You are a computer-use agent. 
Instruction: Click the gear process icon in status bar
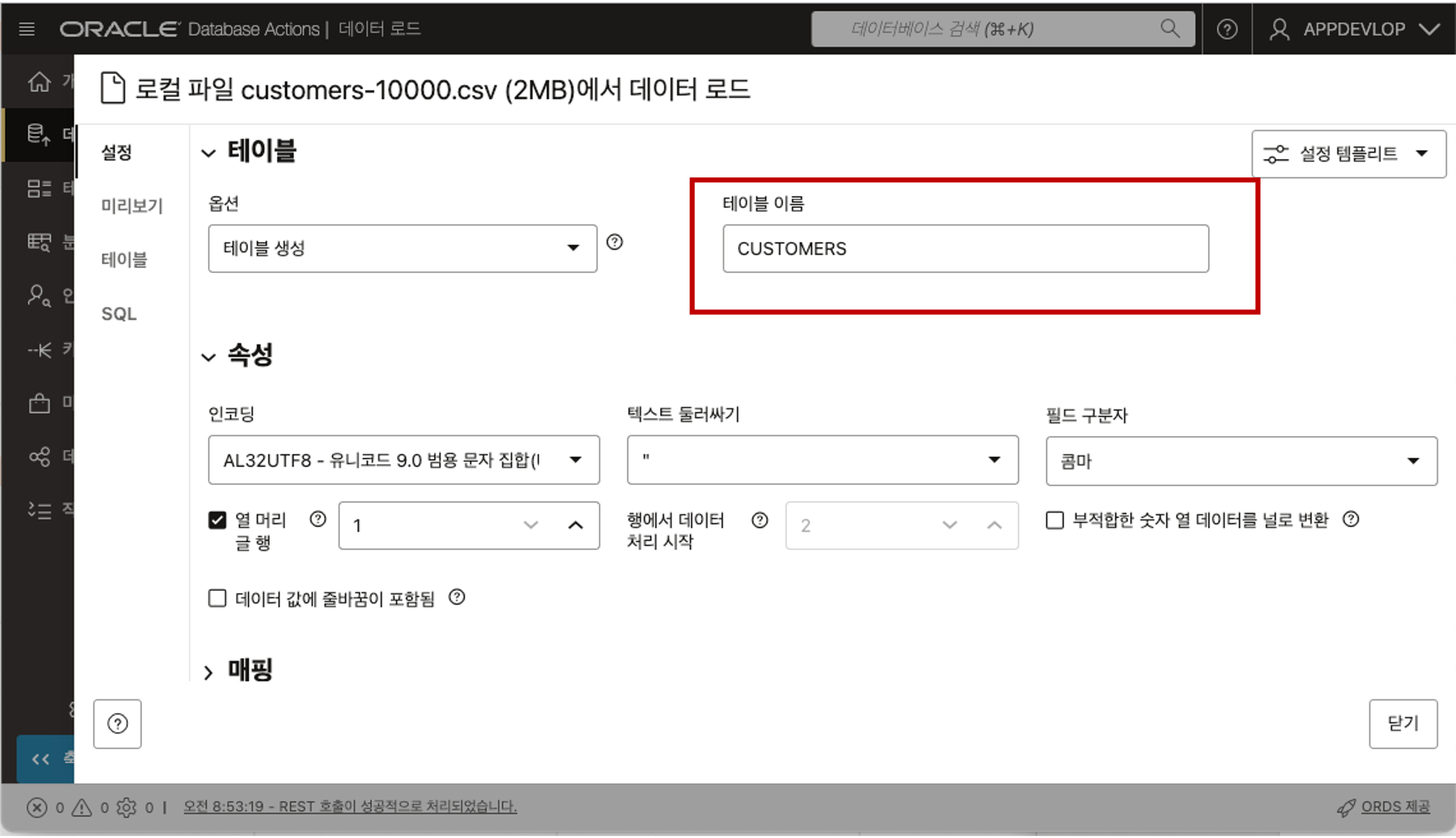pyautogui.click(x=126, y=807)
